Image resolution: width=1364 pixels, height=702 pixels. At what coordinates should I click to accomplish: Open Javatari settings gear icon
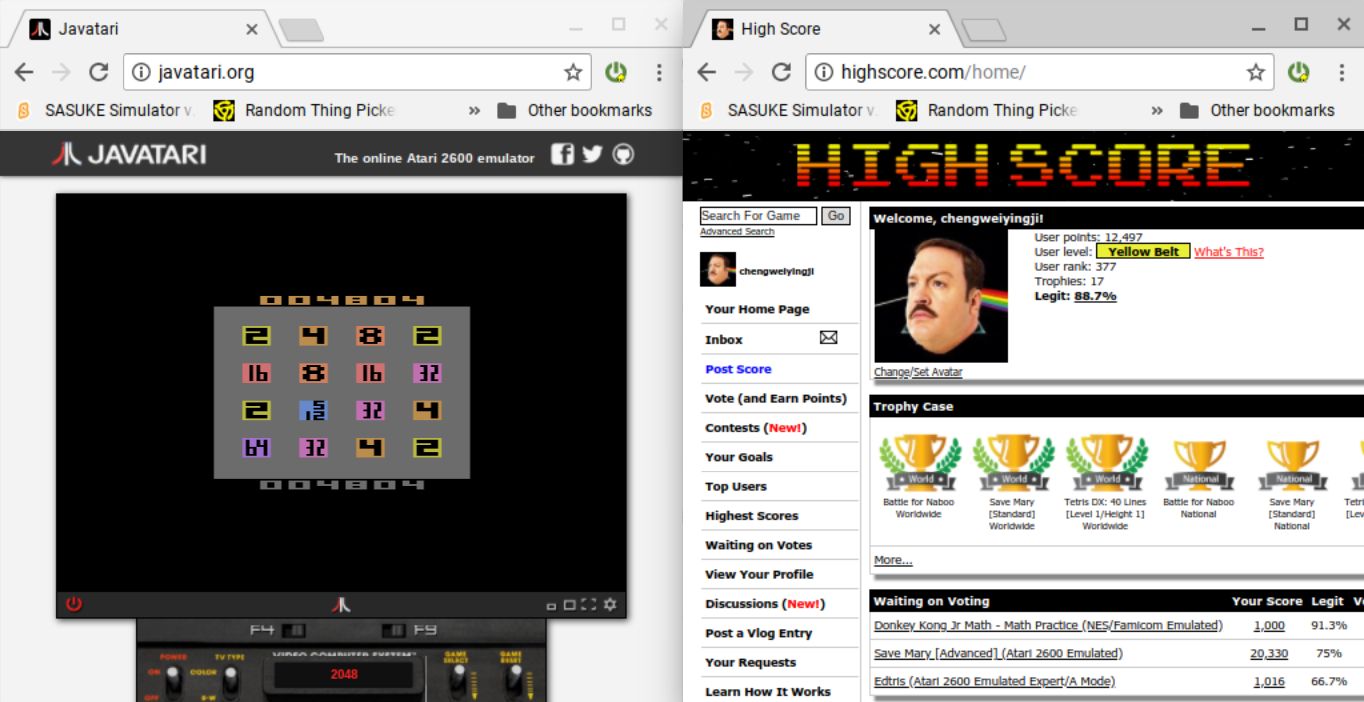tap(610, 605)
